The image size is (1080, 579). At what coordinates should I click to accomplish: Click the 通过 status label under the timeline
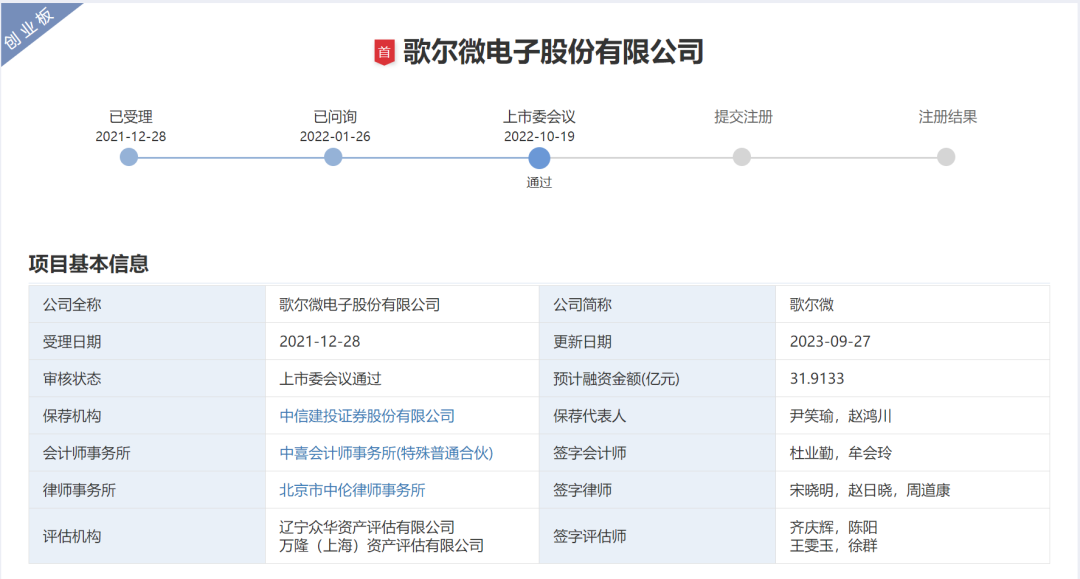coord(540,182)
